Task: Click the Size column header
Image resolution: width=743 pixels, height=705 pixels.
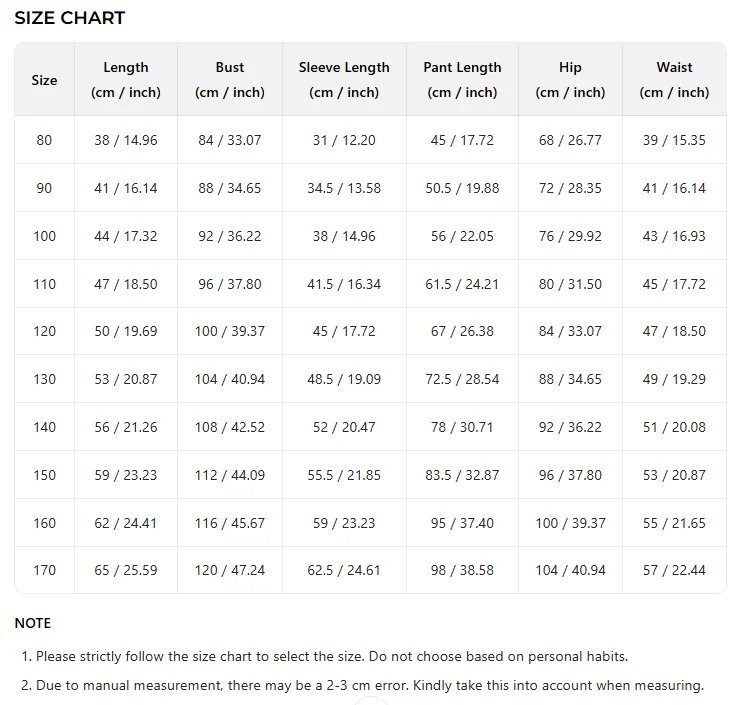Action: coord(45,80)
